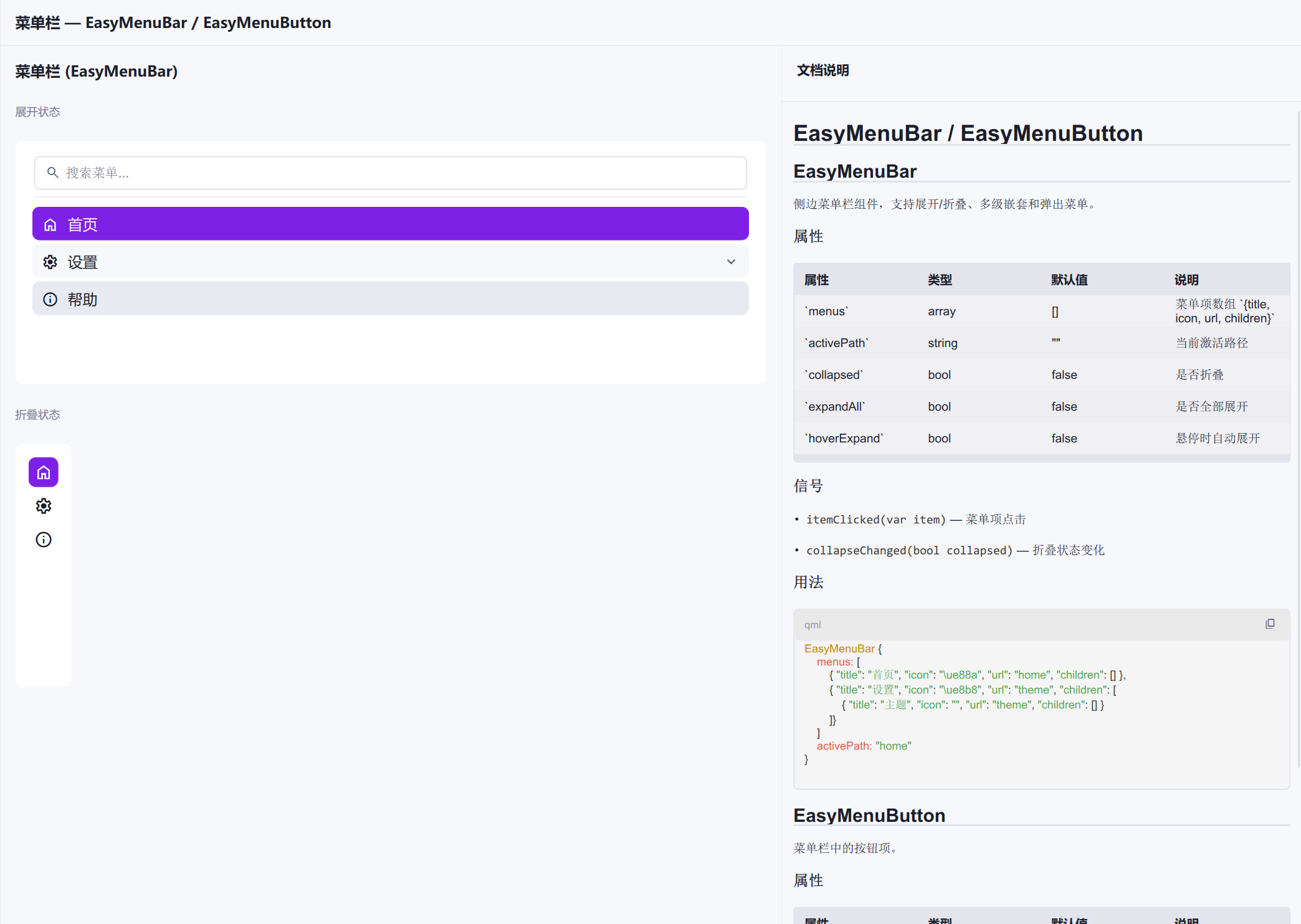
Task: Select the collapsed settings gear icon
Action: click(x=44, y=506)
